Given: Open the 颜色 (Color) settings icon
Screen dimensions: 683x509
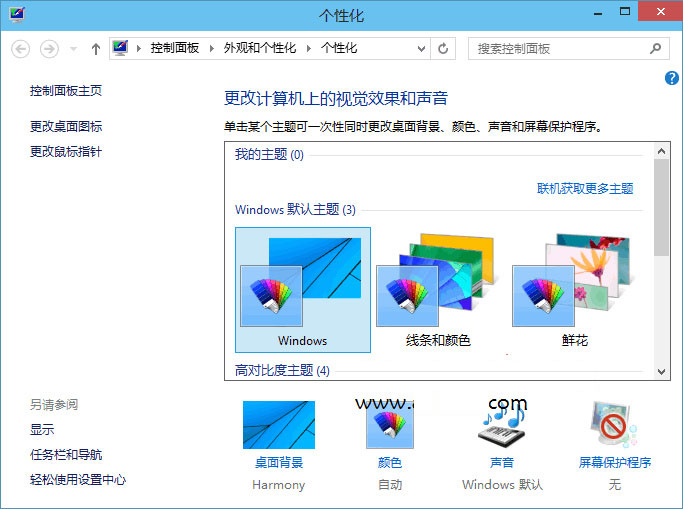Looking at the screenshot, I should [x=389, y=426].
